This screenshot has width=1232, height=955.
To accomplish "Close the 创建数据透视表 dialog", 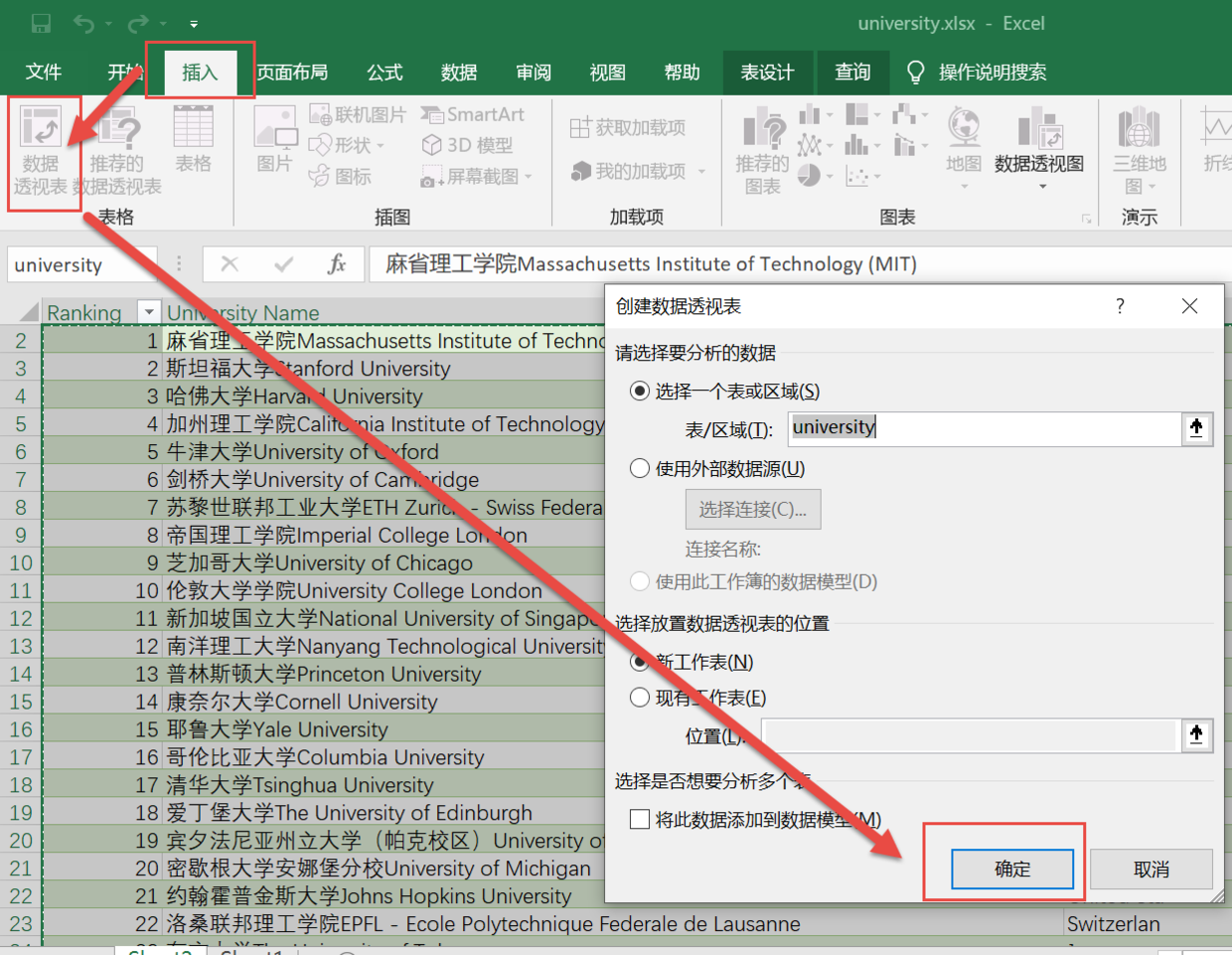I will [x=1189, y=306].
